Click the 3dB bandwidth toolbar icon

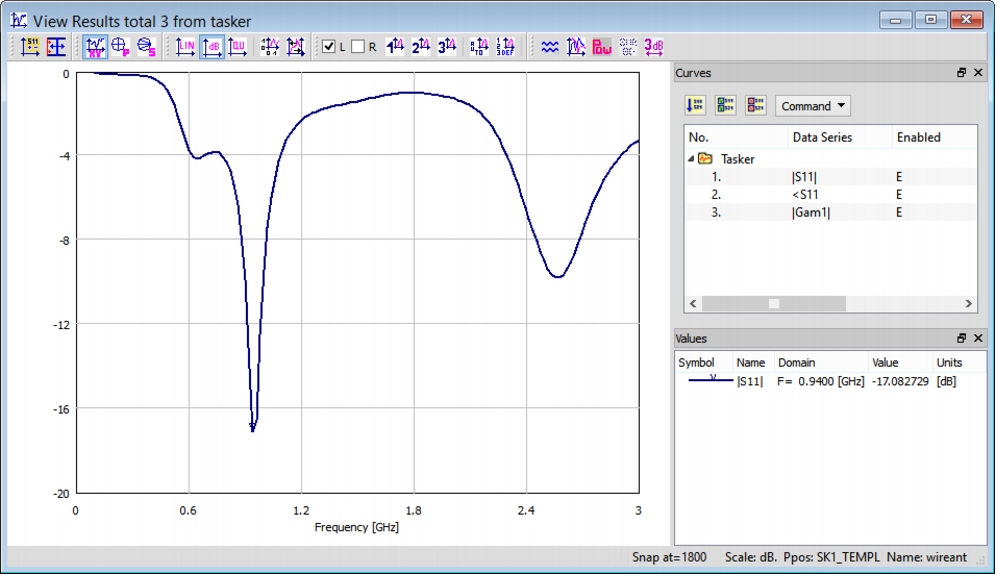pyautogui.click(x=654, y=46)
